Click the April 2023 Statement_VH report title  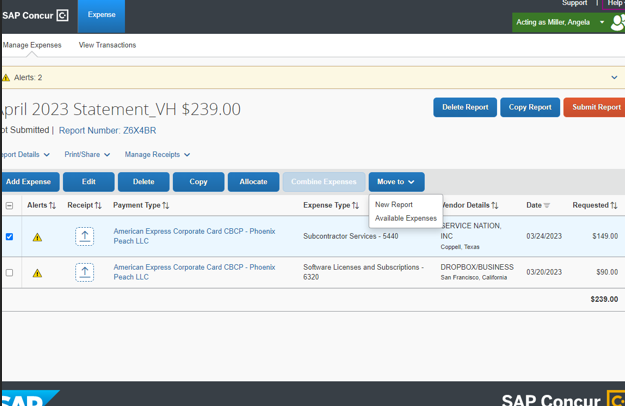click(x=120, y=109)
